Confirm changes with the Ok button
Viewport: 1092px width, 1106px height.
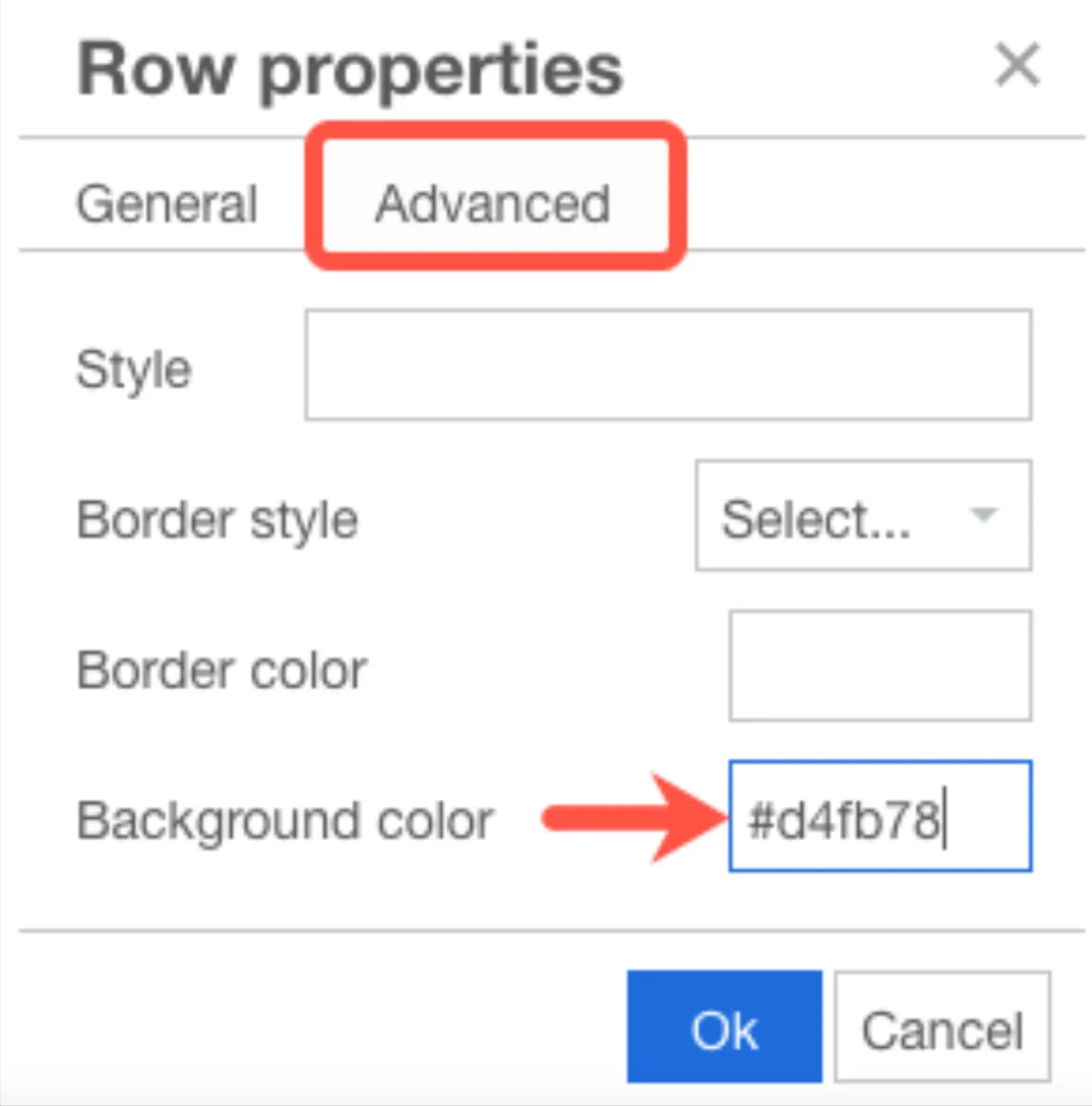pos(725,1027)
